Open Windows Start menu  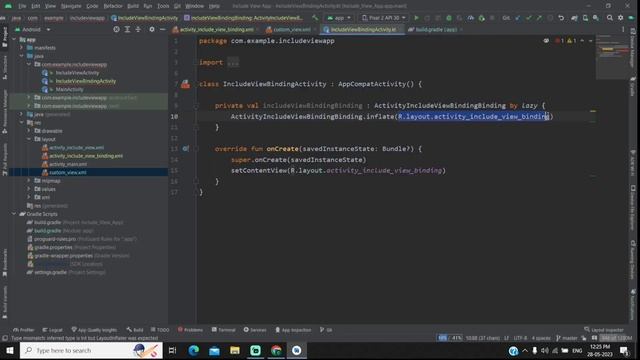pyautogui.click(x=9, y=351)
